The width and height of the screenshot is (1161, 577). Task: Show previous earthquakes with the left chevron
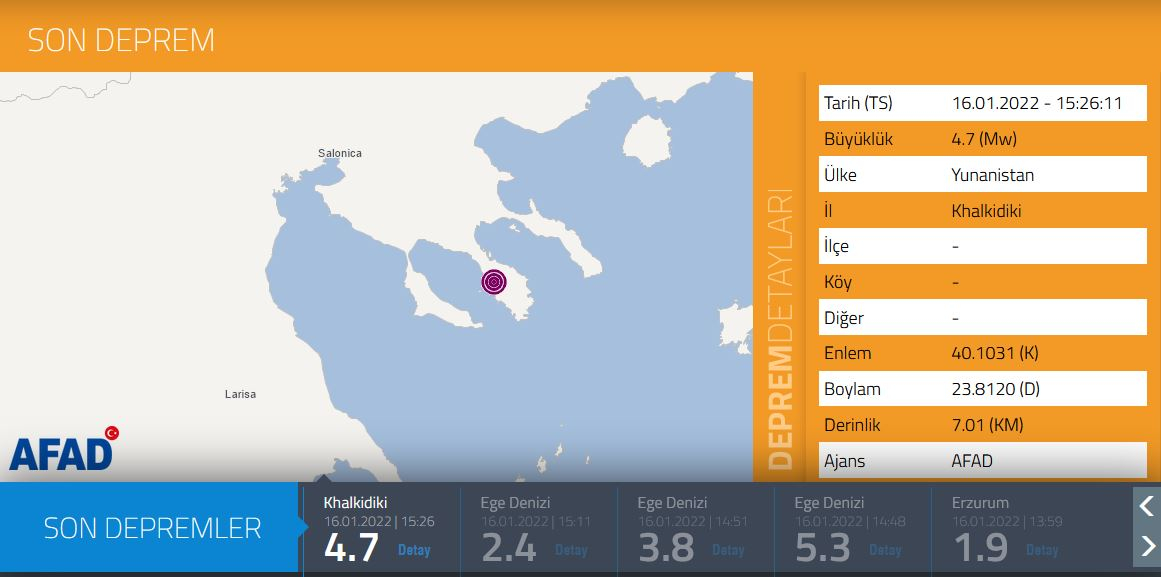(x=1147, y=506)
